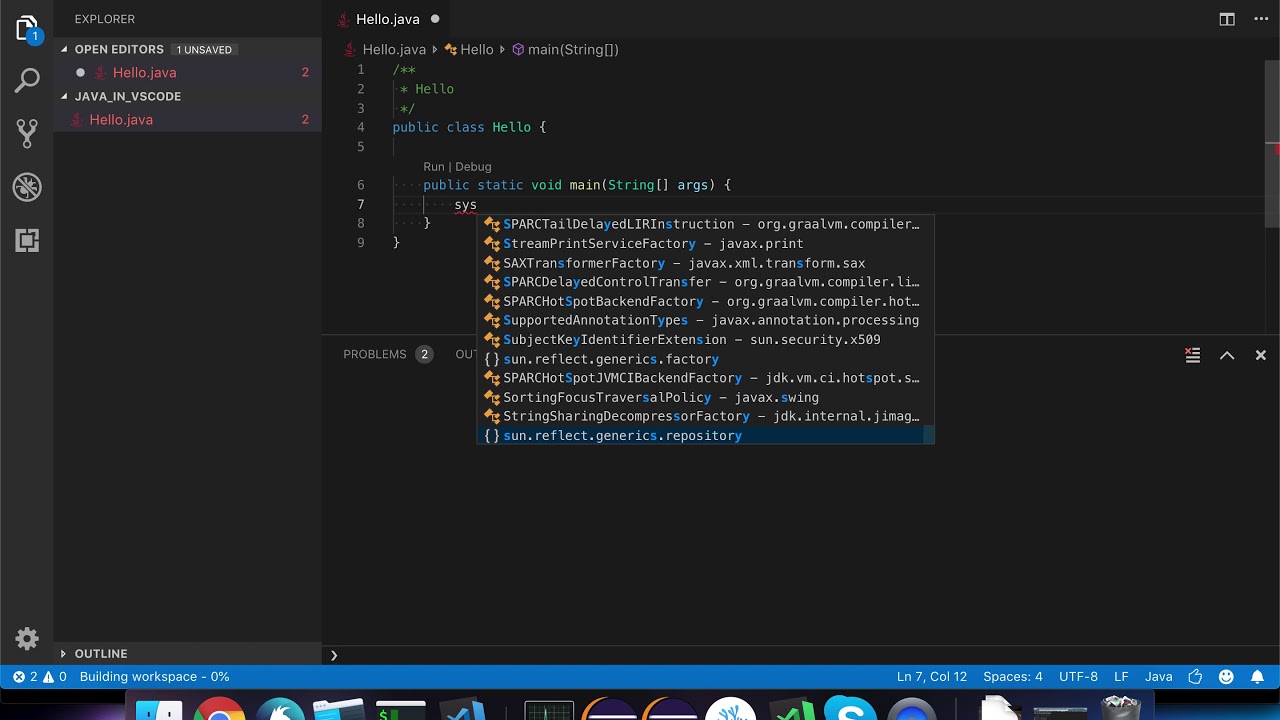Screen dimensions: 1280x720
Task: Choose sun.reflect.generics.factory suggestion
Action: [x=705, y=359]
